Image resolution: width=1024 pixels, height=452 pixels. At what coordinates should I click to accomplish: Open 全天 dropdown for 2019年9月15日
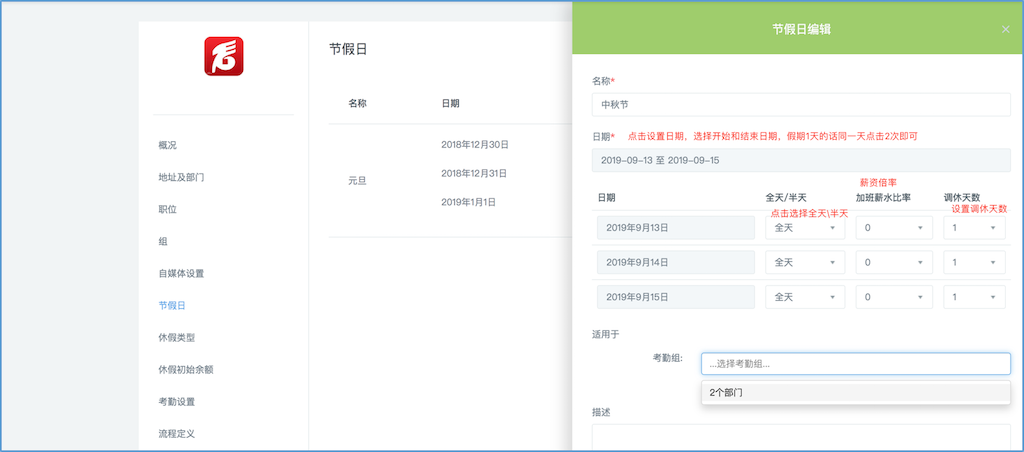coord(805,297)
